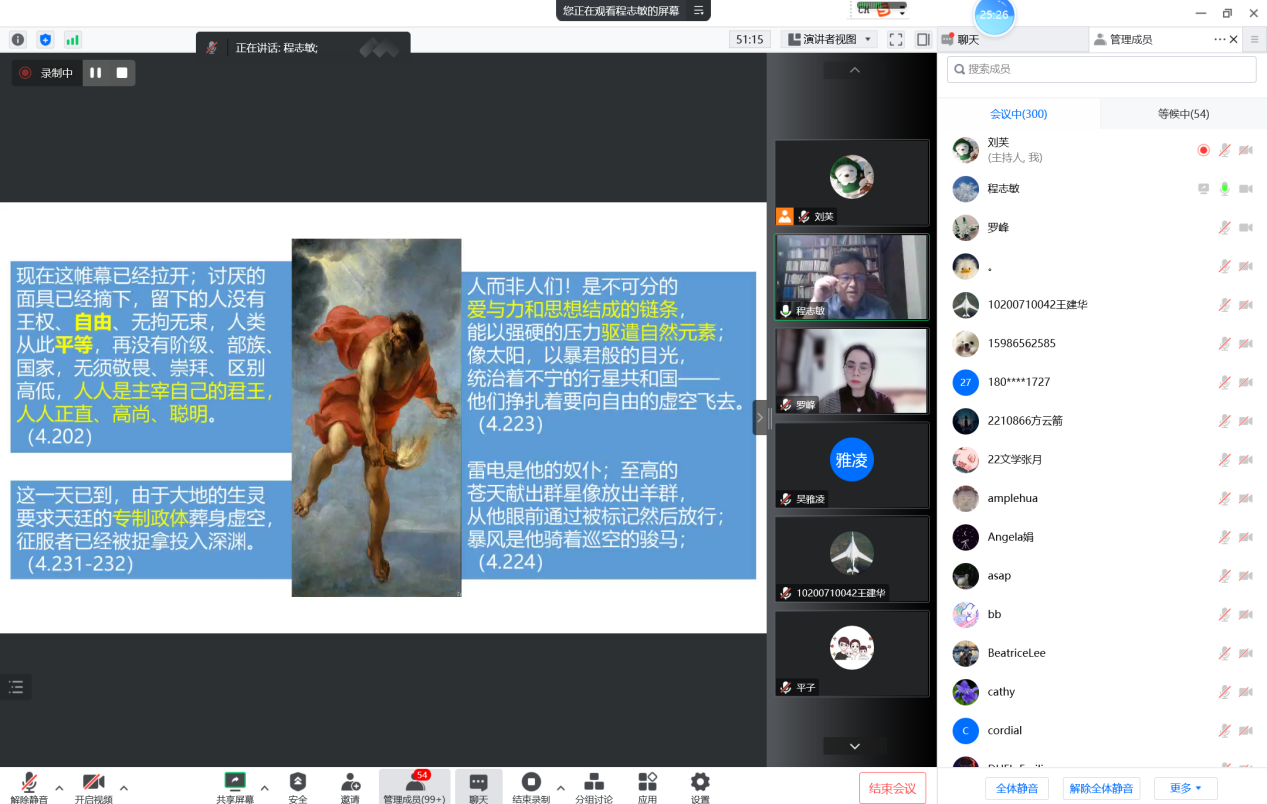Open the 演讲者视图 view dropdown

click(x=828, y=40)
